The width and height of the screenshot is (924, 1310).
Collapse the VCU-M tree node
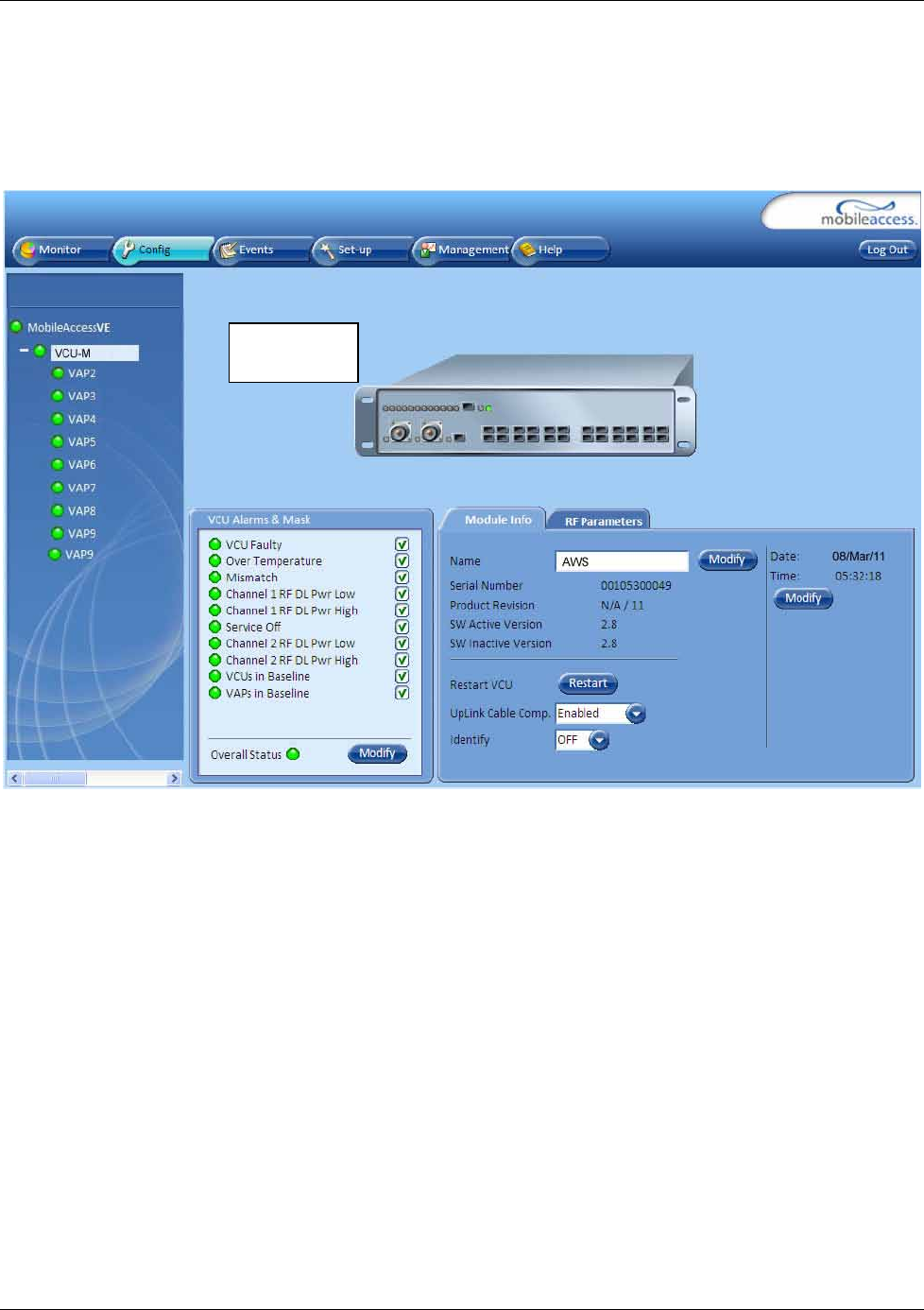pyautogui.click(x=24, y=351)
